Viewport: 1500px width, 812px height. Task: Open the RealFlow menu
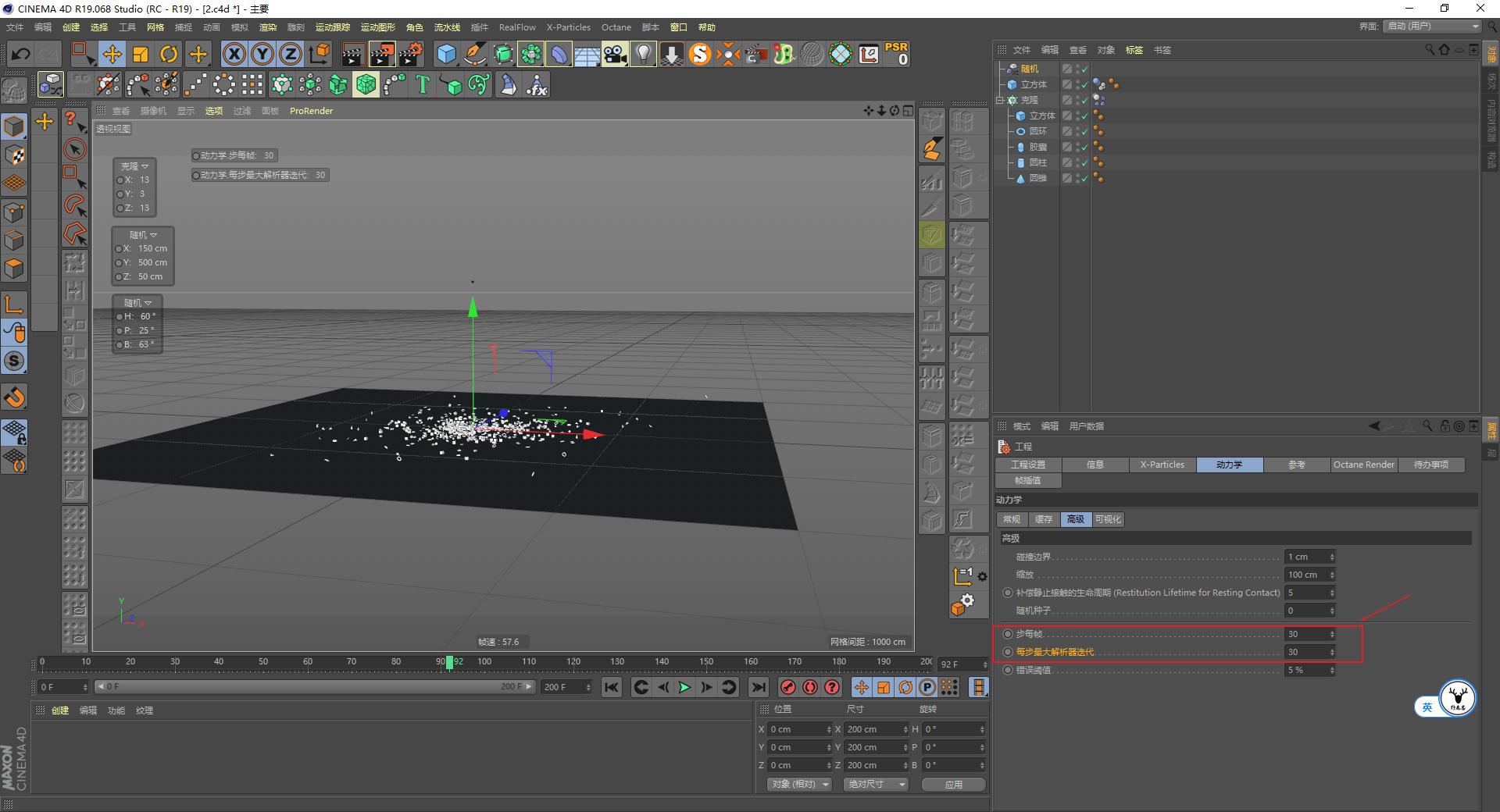[x=516, y=27]
